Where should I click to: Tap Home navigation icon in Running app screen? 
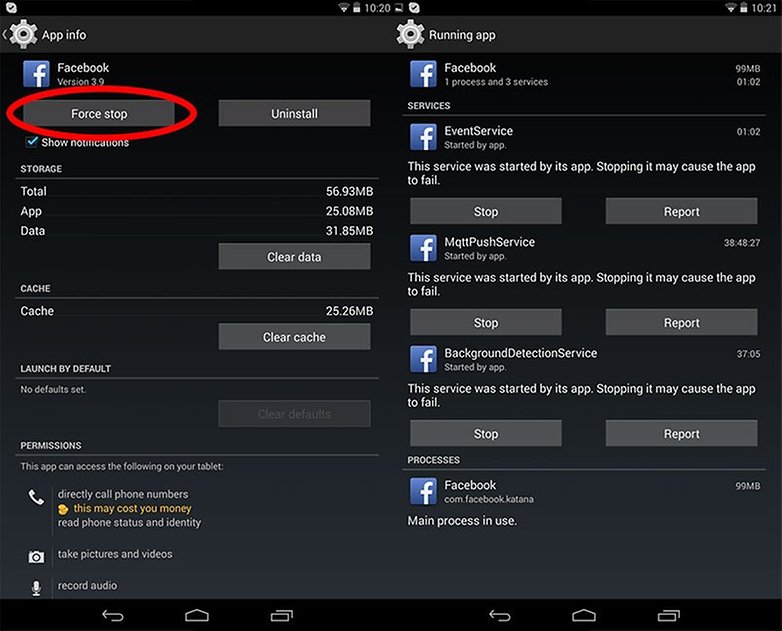pyautogui.click(x=584, y=616)
